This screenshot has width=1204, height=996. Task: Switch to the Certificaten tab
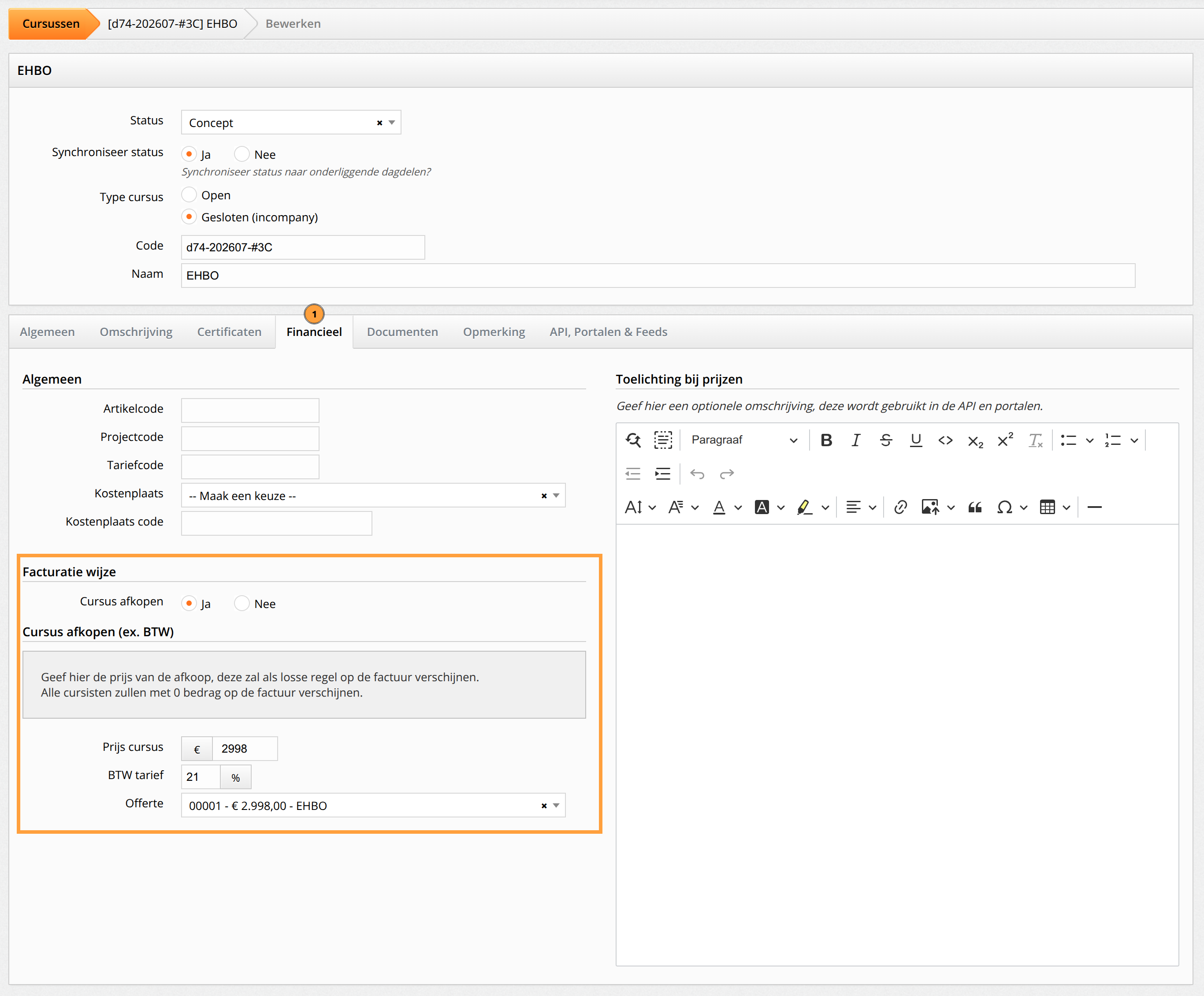[229, 332]
